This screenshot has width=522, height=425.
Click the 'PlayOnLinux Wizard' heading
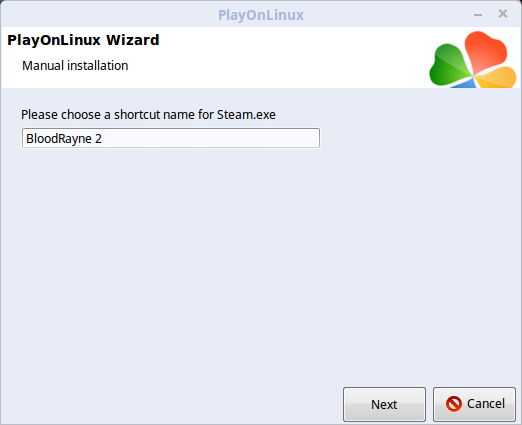click(83, 40)
